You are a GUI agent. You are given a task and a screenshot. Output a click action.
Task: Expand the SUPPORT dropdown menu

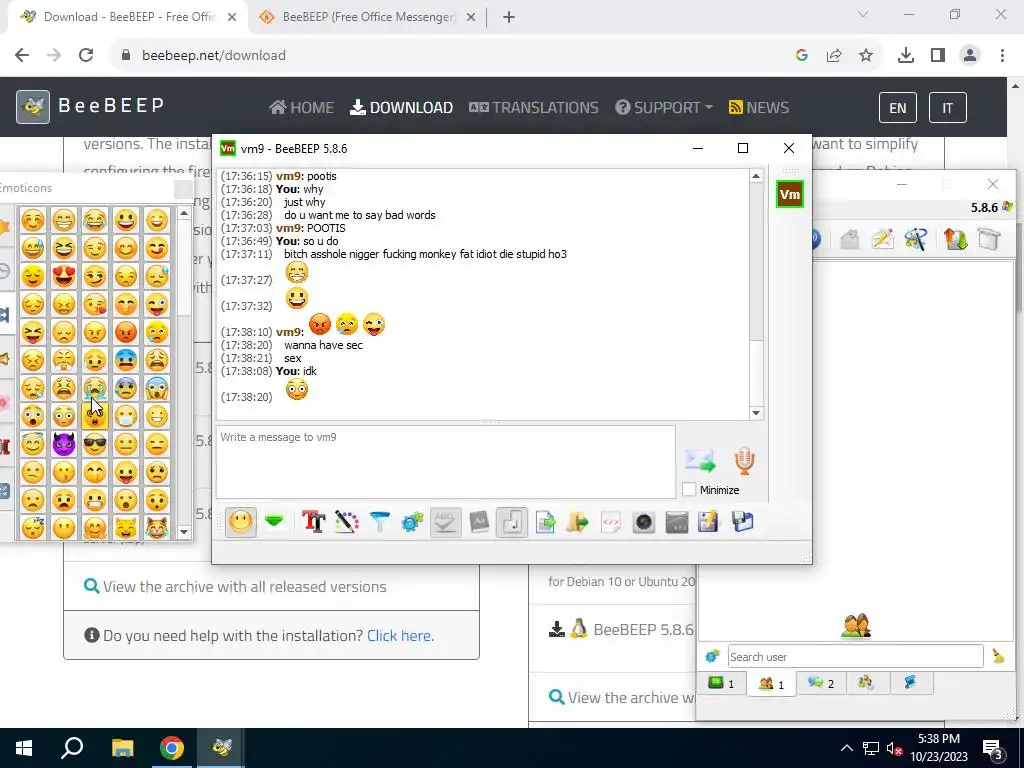[x=664, y=108]
